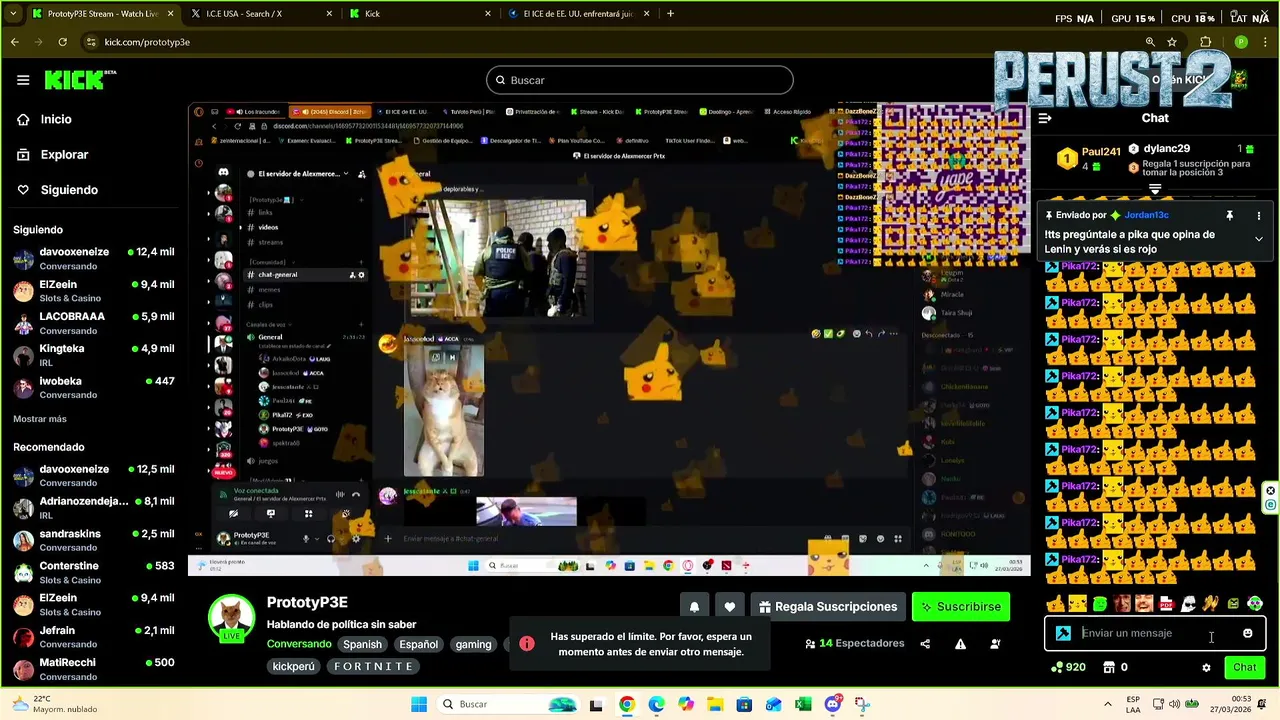The width and height of the screenshot is (1280, 720).
Task: Open the emoji picker smiley
Action: pyautogui.click(x=1247, y=633)
